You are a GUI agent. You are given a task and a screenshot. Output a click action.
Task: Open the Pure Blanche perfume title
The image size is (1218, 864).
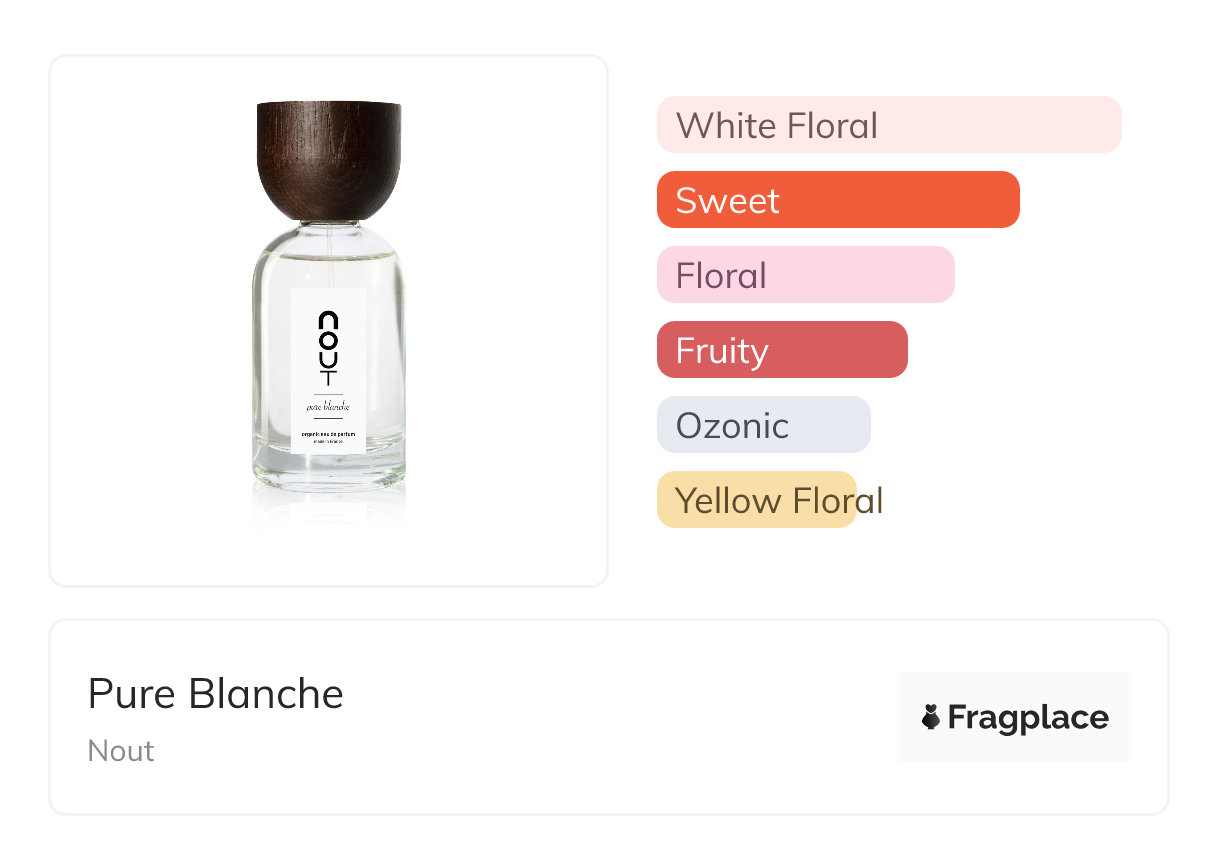pos(216,694)
